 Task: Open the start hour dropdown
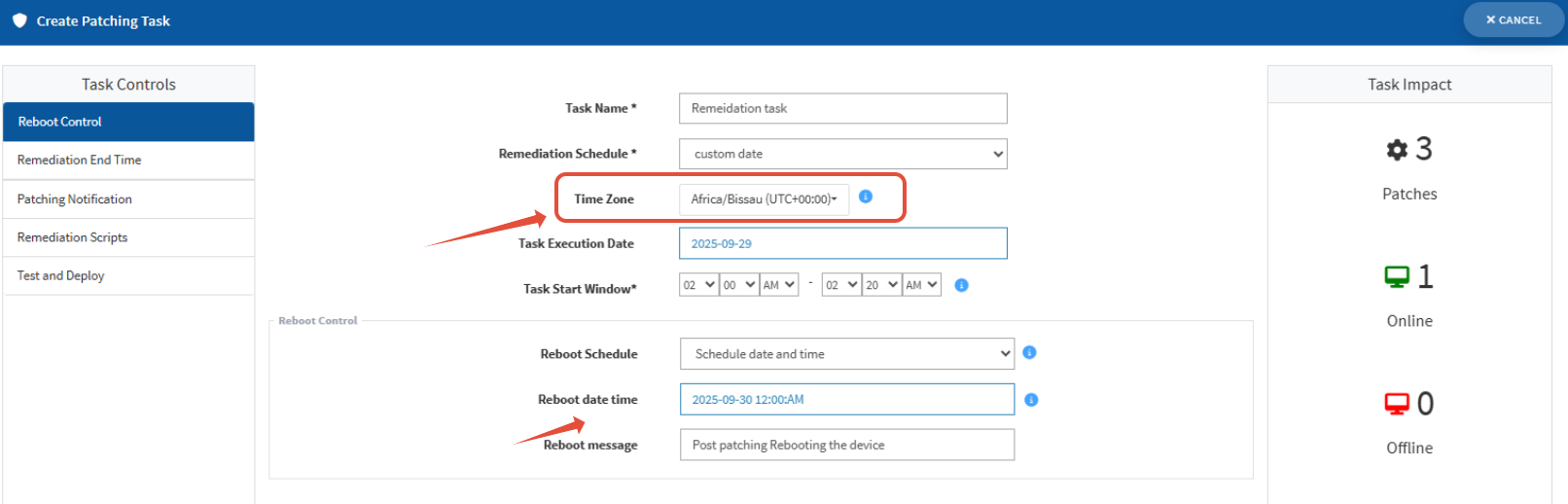point(698,285)
